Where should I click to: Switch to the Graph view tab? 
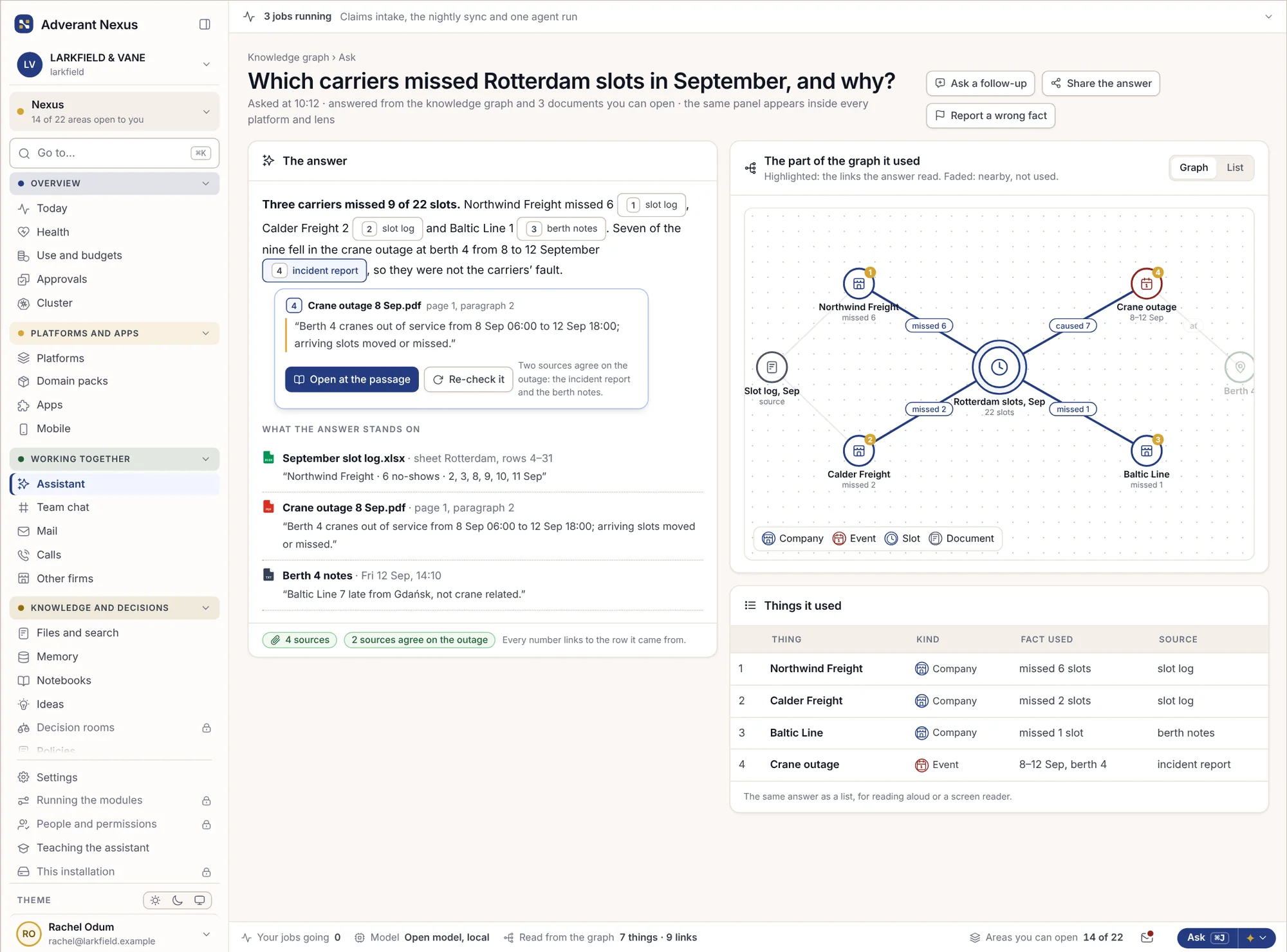click(x=1194, y=167)
